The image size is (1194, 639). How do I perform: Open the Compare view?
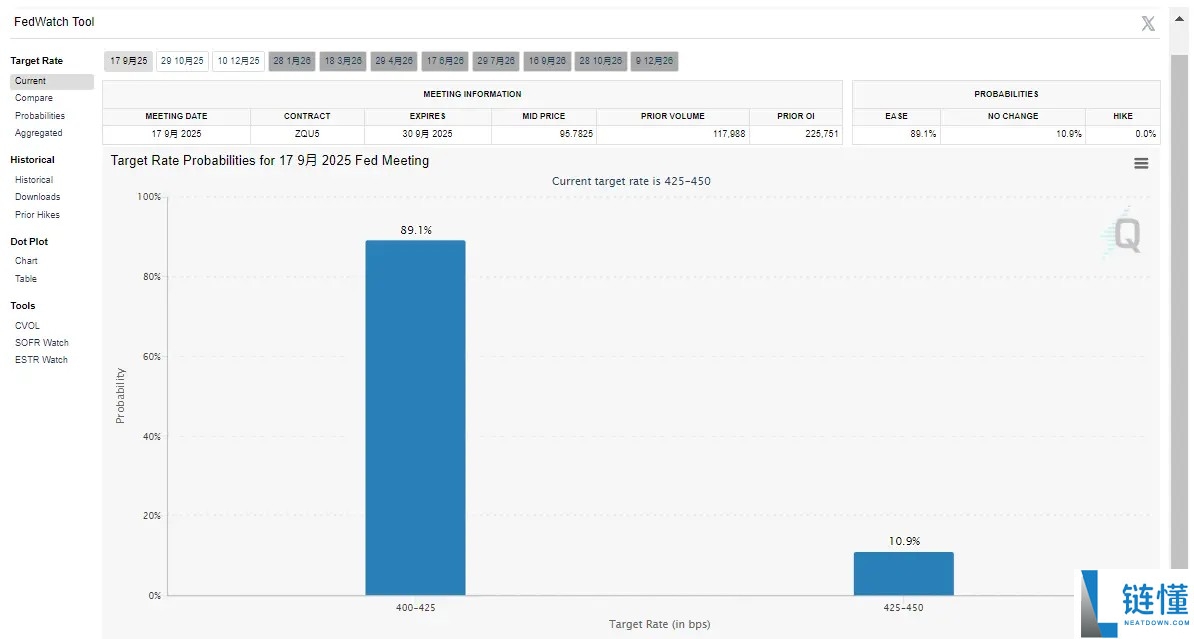point(34,98)
